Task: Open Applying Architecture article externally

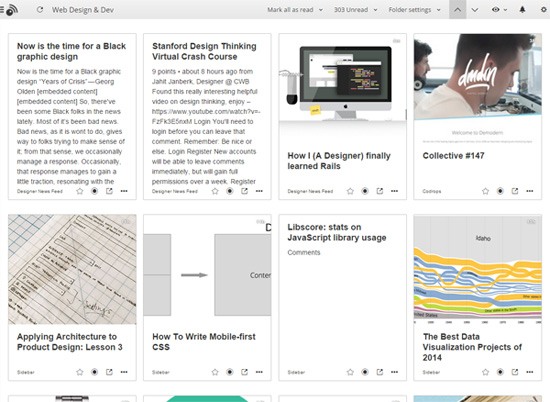Action: tap(109, 372)
